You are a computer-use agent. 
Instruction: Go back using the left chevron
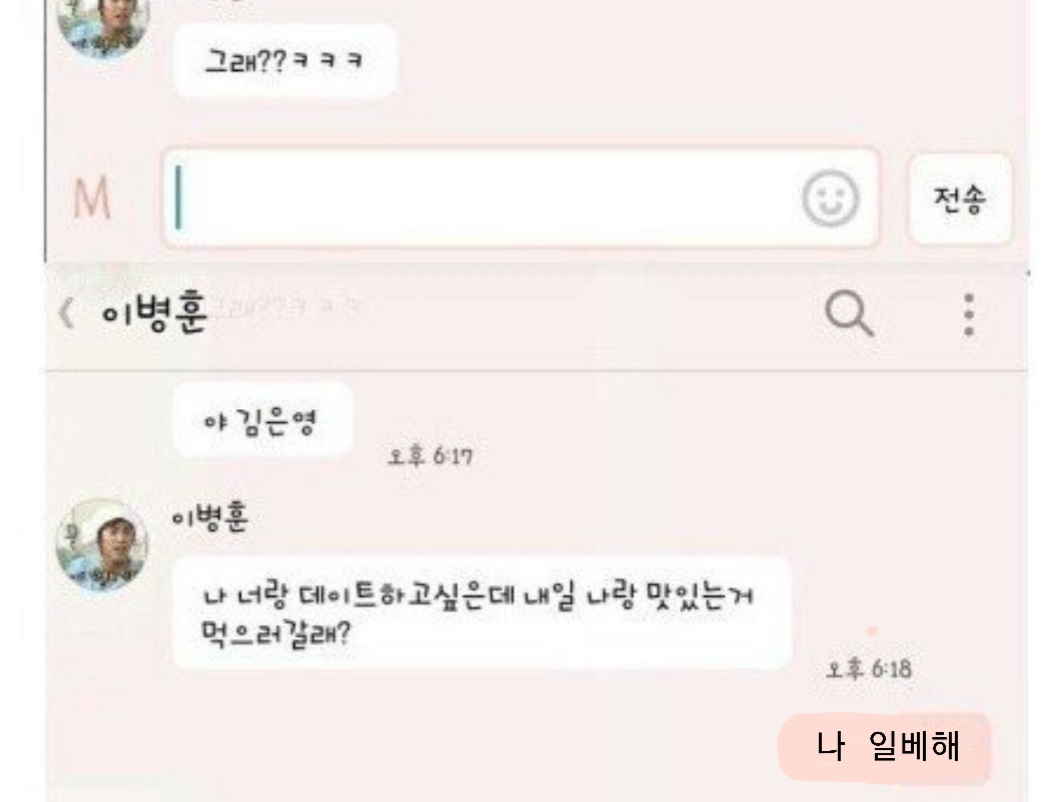pos(66,313)
